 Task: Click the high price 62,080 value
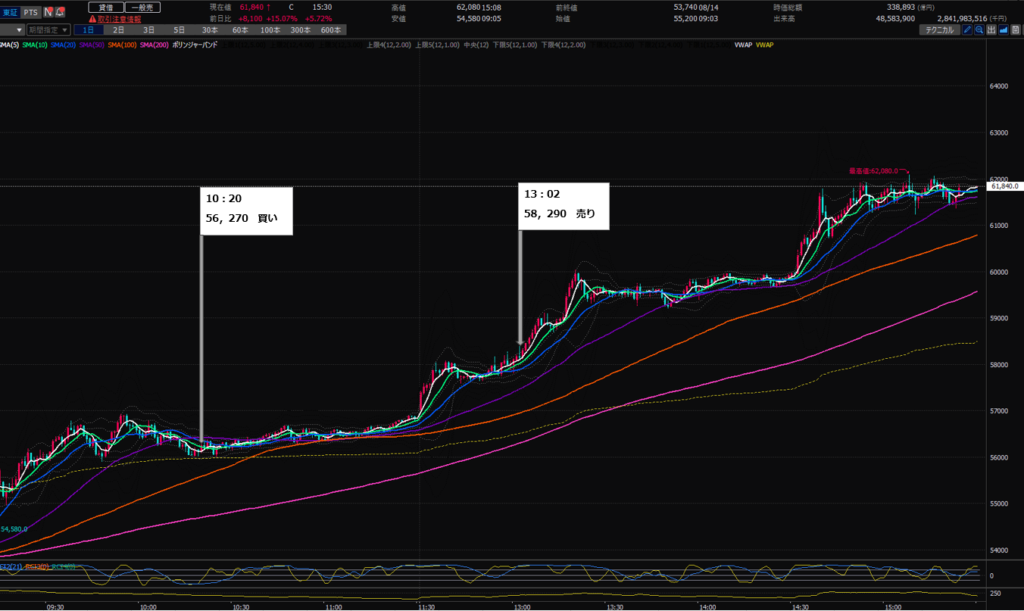468,7
